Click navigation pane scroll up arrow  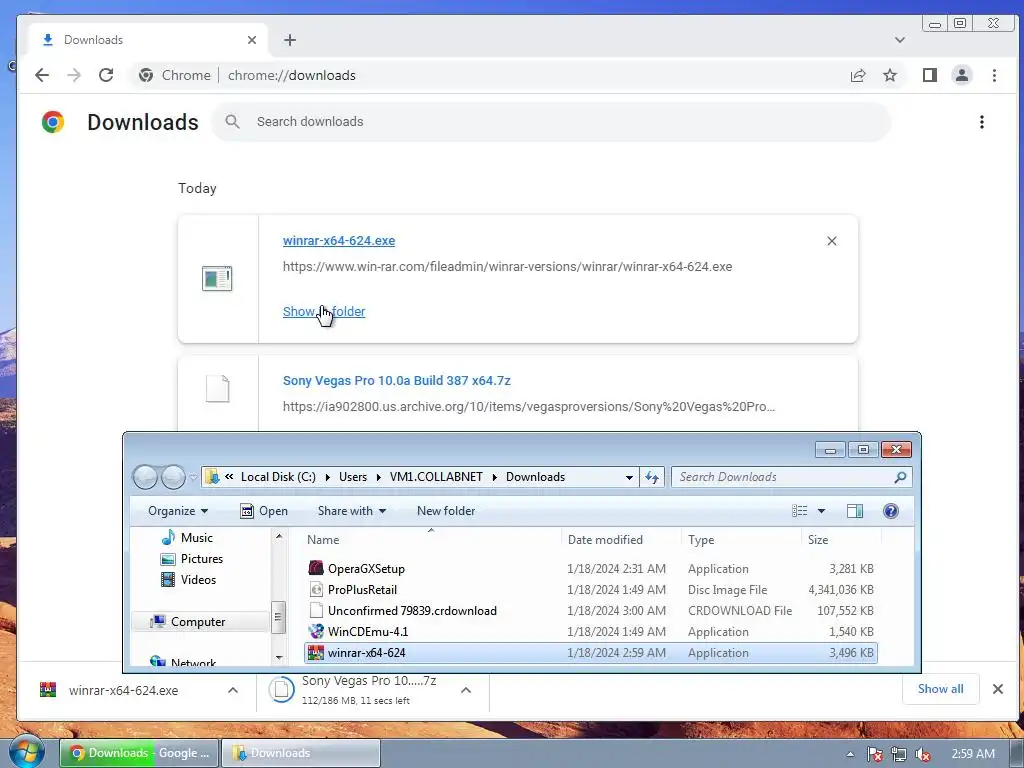click(279, 537)
